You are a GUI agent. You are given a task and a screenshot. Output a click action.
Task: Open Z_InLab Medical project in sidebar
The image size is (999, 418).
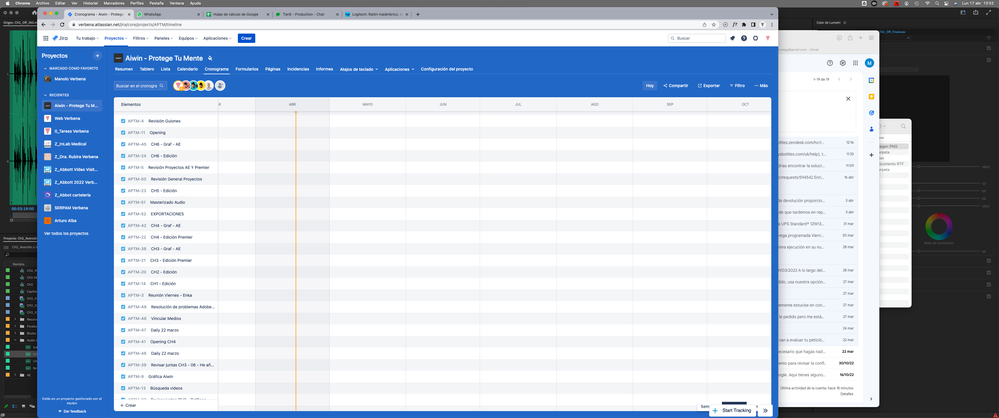(x=71, y=144)
